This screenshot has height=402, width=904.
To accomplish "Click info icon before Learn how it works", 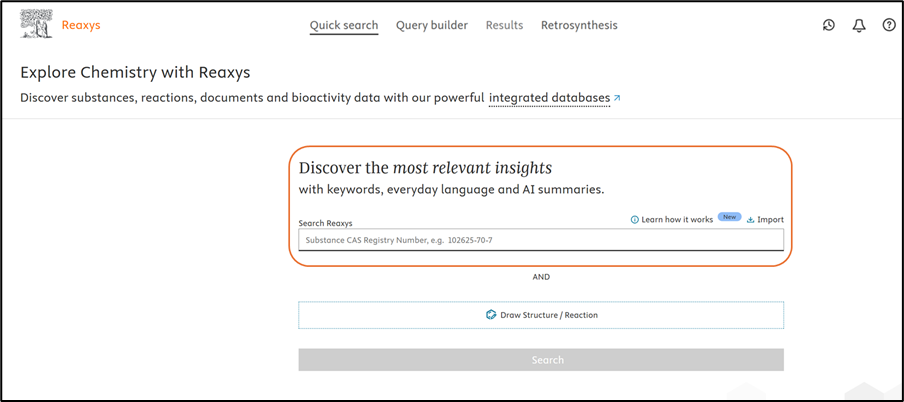I will 635,219.
